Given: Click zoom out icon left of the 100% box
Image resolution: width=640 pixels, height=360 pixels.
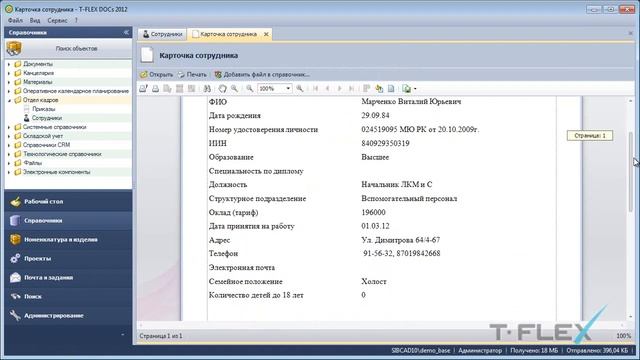Looking at the screenshot, I should (250, 89).
